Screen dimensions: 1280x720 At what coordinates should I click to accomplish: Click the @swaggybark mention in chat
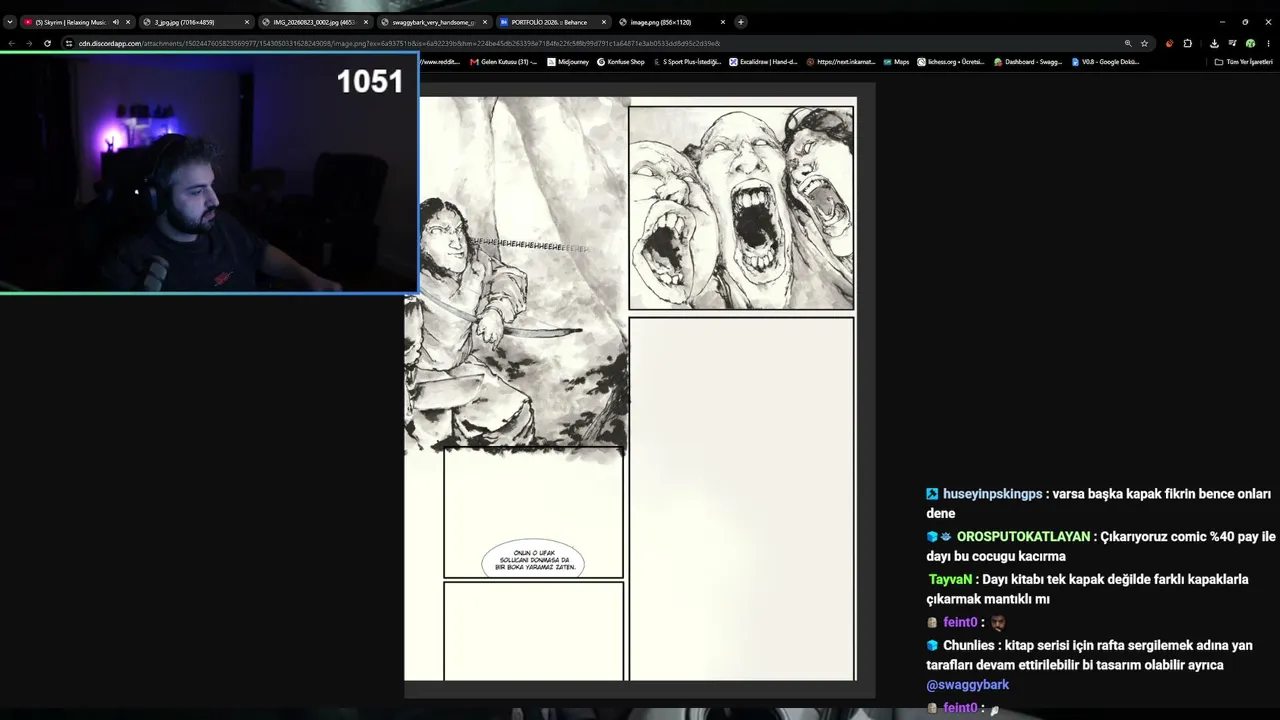pyautogui.click(x=968, y=685)
